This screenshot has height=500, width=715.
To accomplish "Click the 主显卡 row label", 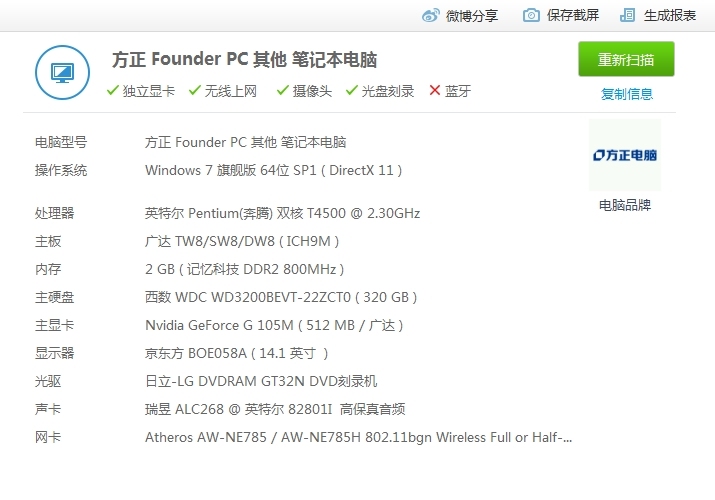I will click(x=54, y=325).
